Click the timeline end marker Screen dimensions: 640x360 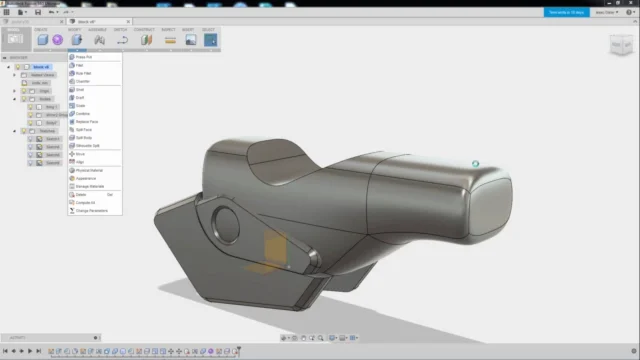coord(239,350)
